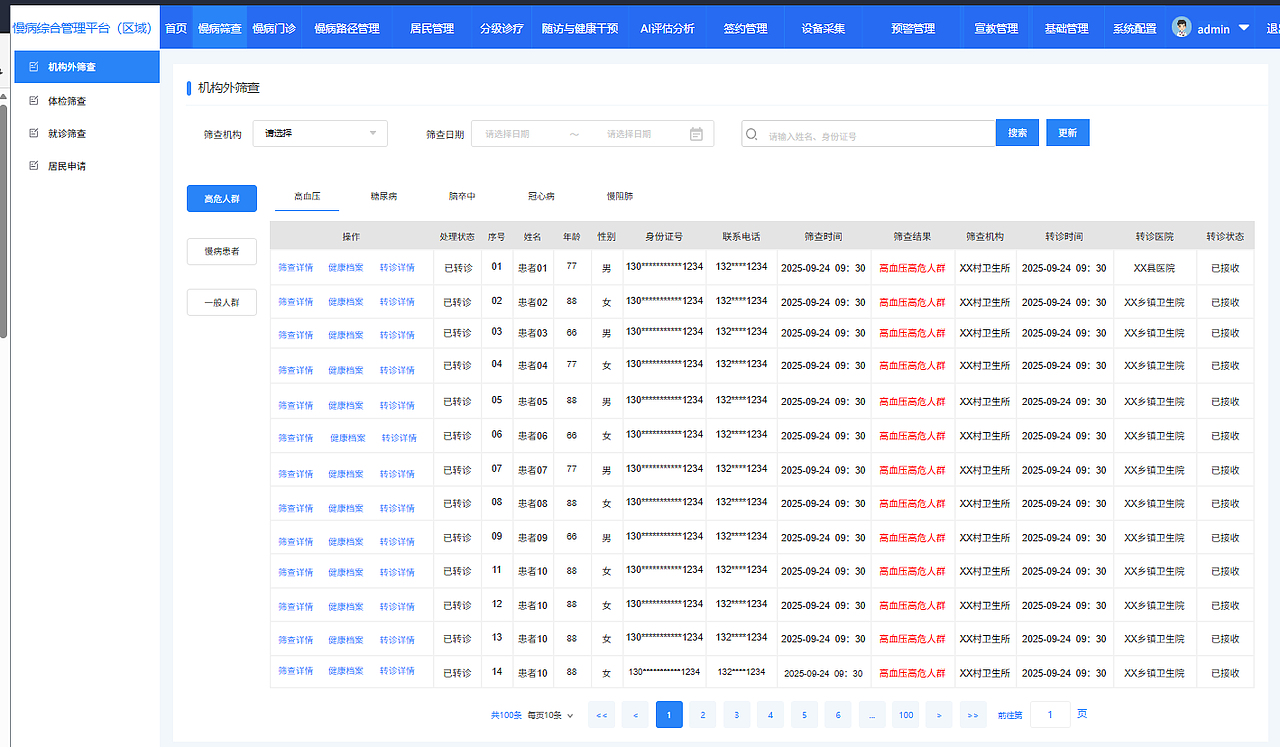
Task: Open 健康档案 for 患者07
Action: coord(346,474)
